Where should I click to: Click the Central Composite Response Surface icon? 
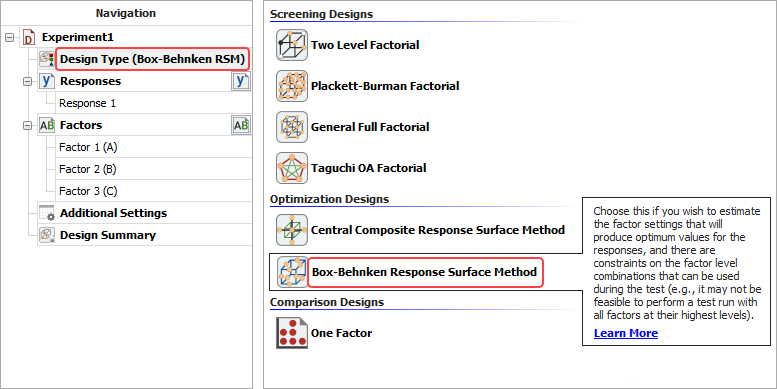[292, 230]
